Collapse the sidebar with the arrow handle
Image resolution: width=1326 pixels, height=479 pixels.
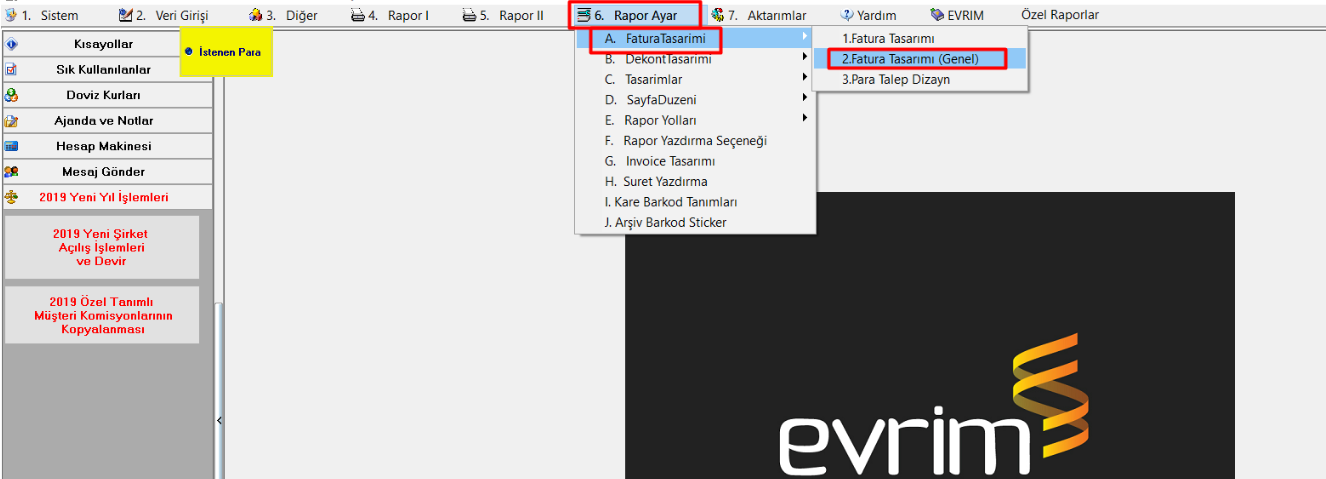220,421
